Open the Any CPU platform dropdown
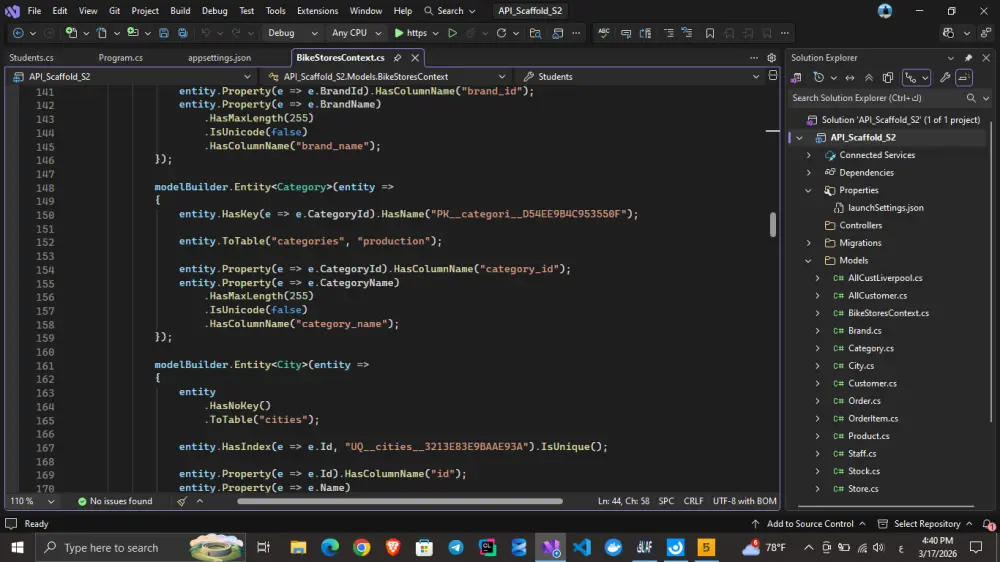Screen dimensions: 1000x562 click(356, 33)
